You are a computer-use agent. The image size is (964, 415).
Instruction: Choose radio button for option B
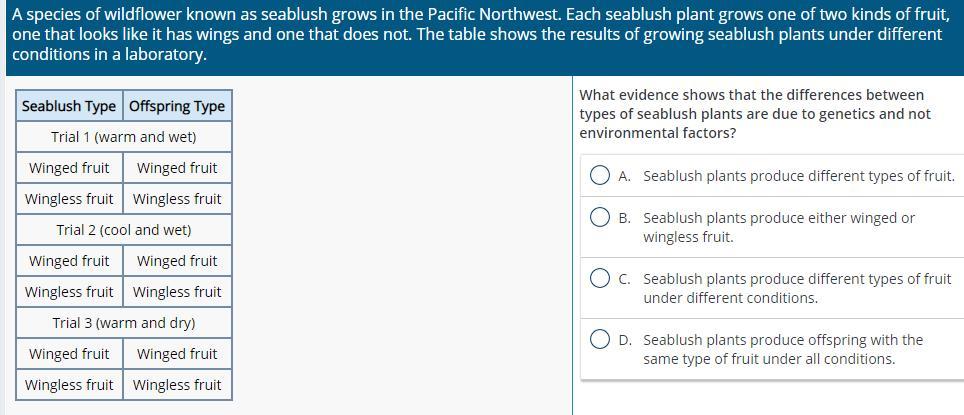click(x=600, y=218)
